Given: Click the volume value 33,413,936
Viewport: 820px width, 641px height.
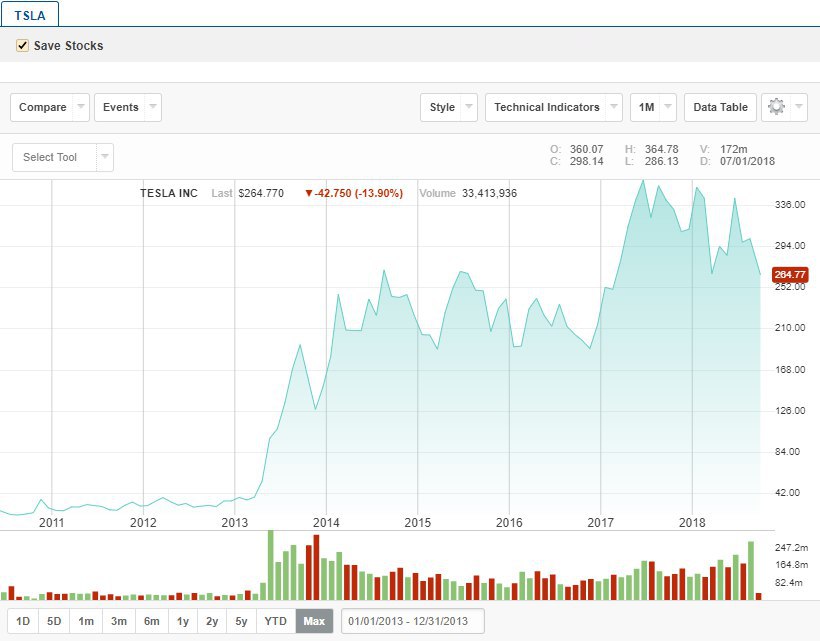Looking at the screenshot, I should (x=489, y=193).
